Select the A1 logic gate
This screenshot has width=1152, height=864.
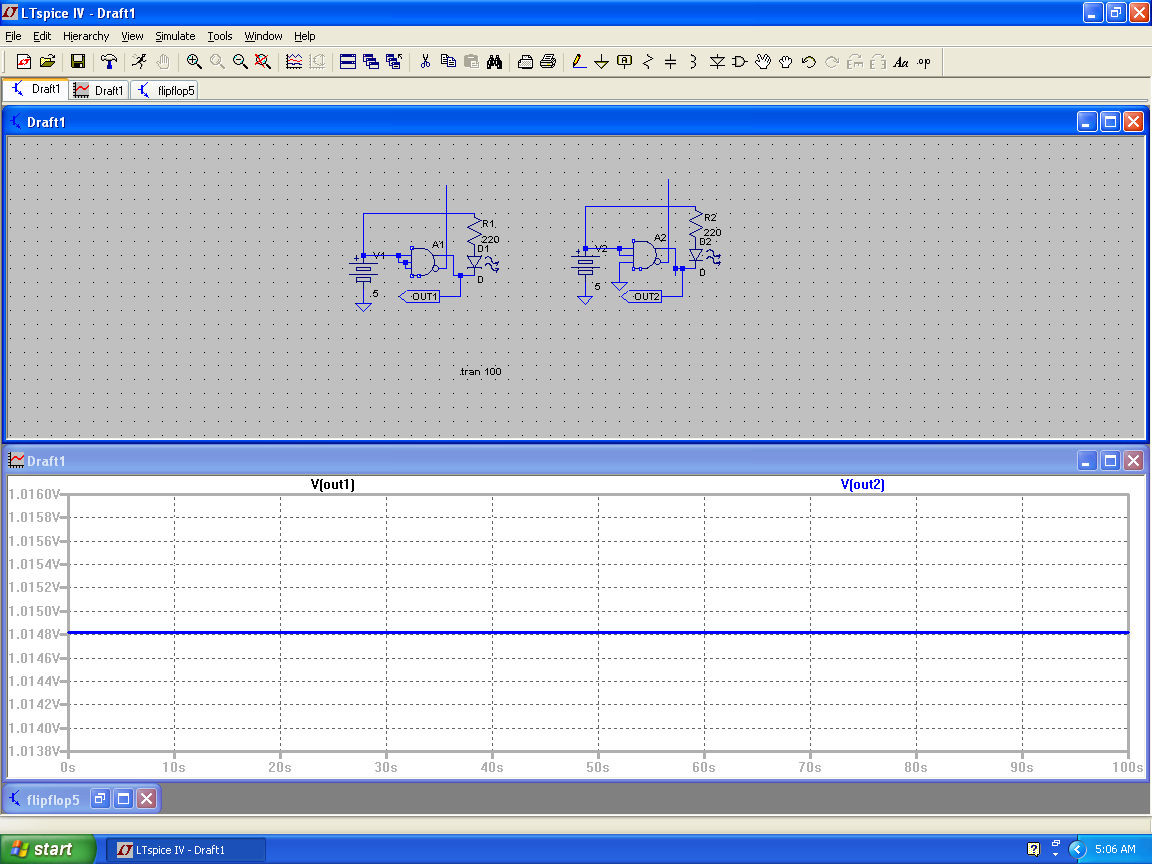coord(423,262)
